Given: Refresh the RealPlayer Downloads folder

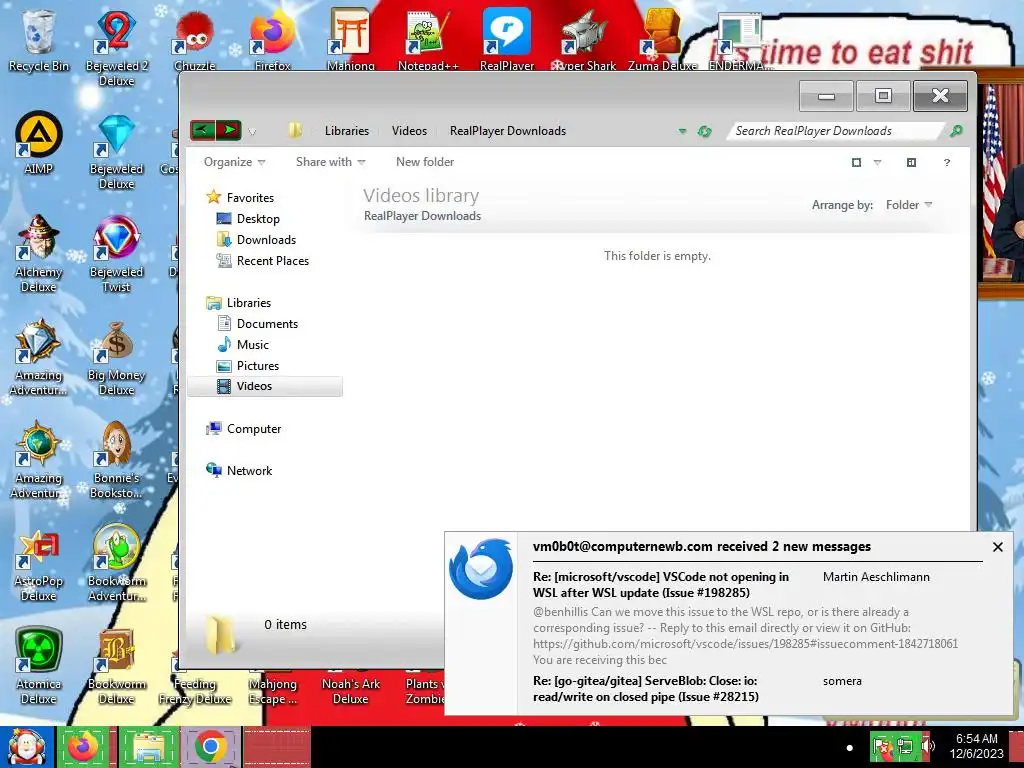Looking at the screenshot, I should point(704,131).
